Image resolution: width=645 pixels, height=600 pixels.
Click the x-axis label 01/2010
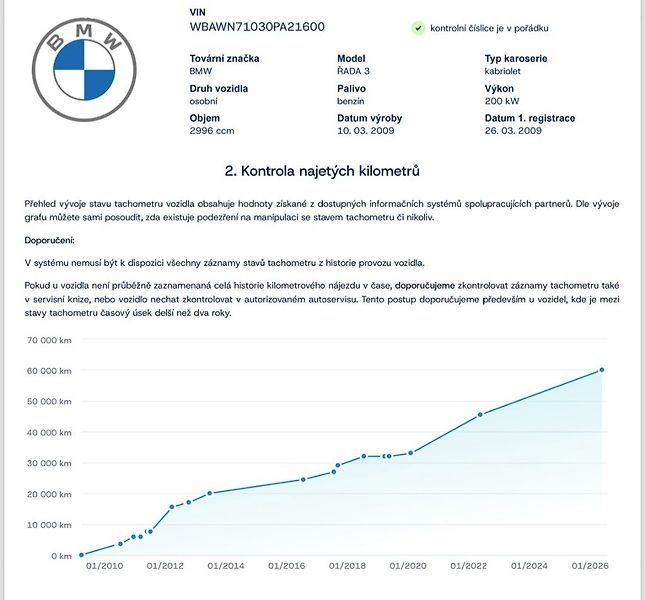coord(104,566)
